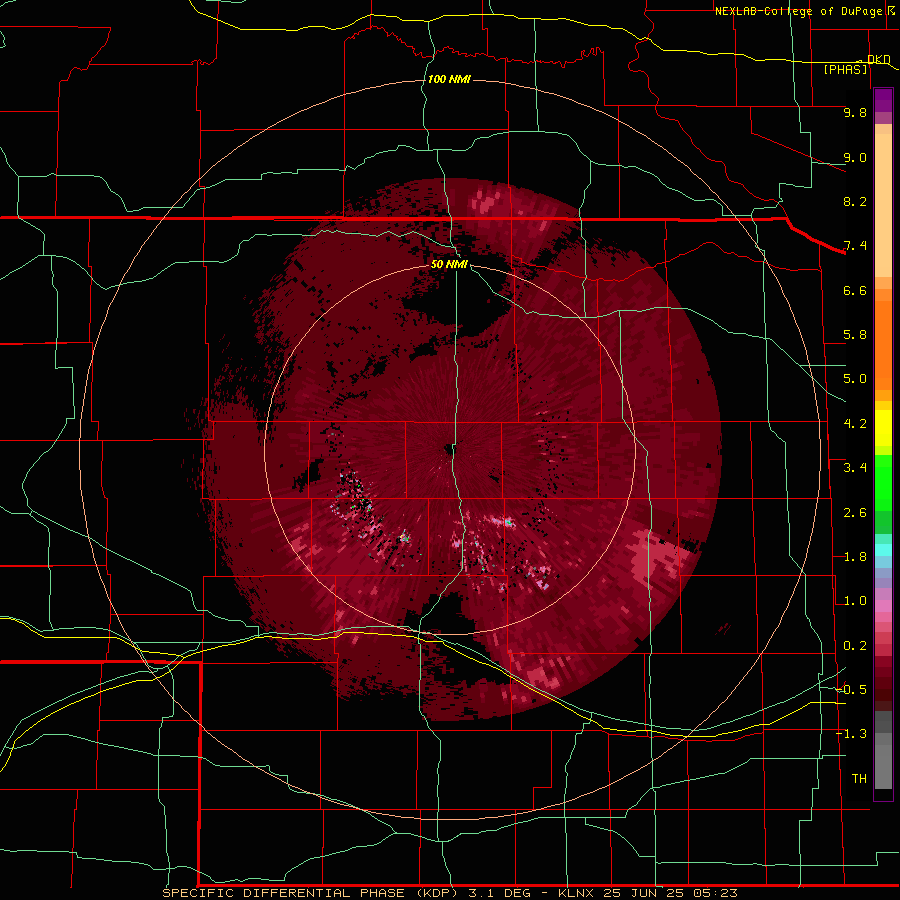Viewport: 900px width, 900px height.
Task: Select the -0.5 scale value
Action: [x=852, y=690]
